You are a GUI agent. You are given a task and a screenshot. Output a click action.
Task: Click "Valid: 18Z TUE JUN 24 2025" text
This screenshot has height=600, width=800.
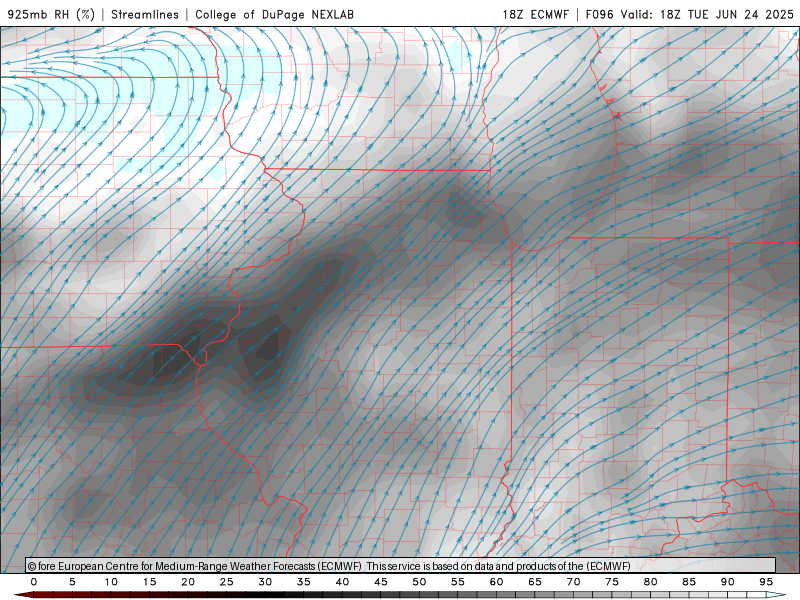point(707,14)
